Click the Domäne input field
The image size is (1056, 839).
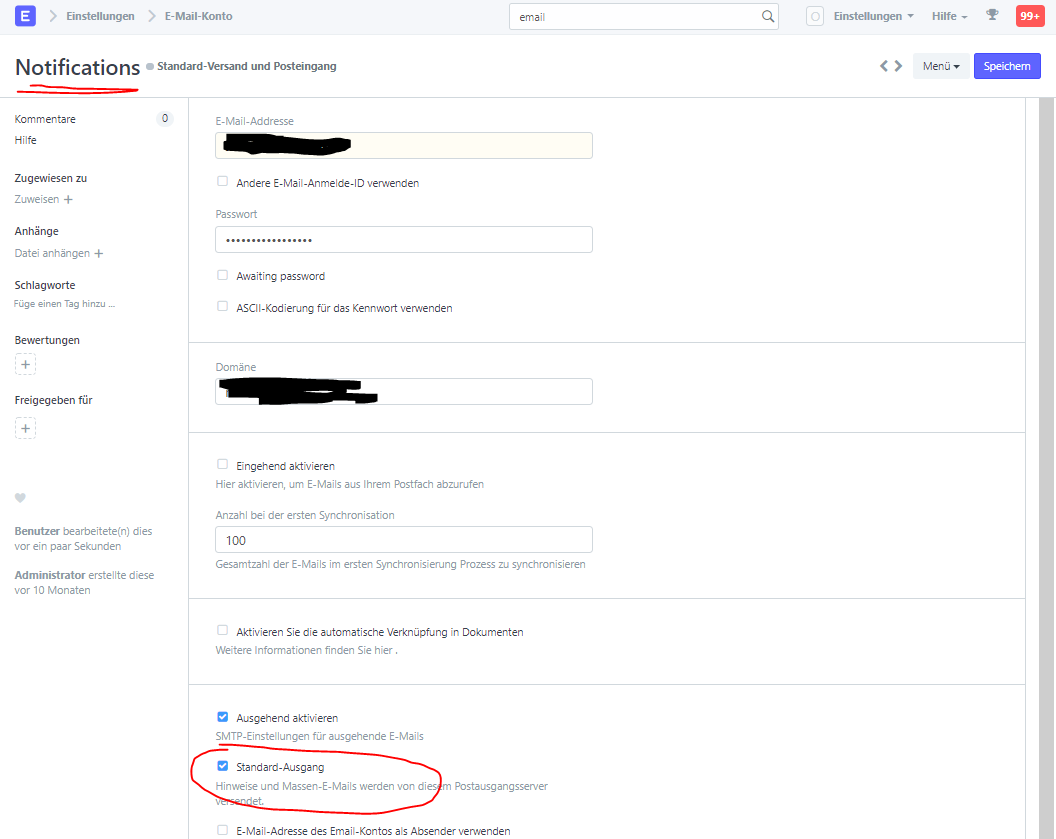click(x=404, y=391)
